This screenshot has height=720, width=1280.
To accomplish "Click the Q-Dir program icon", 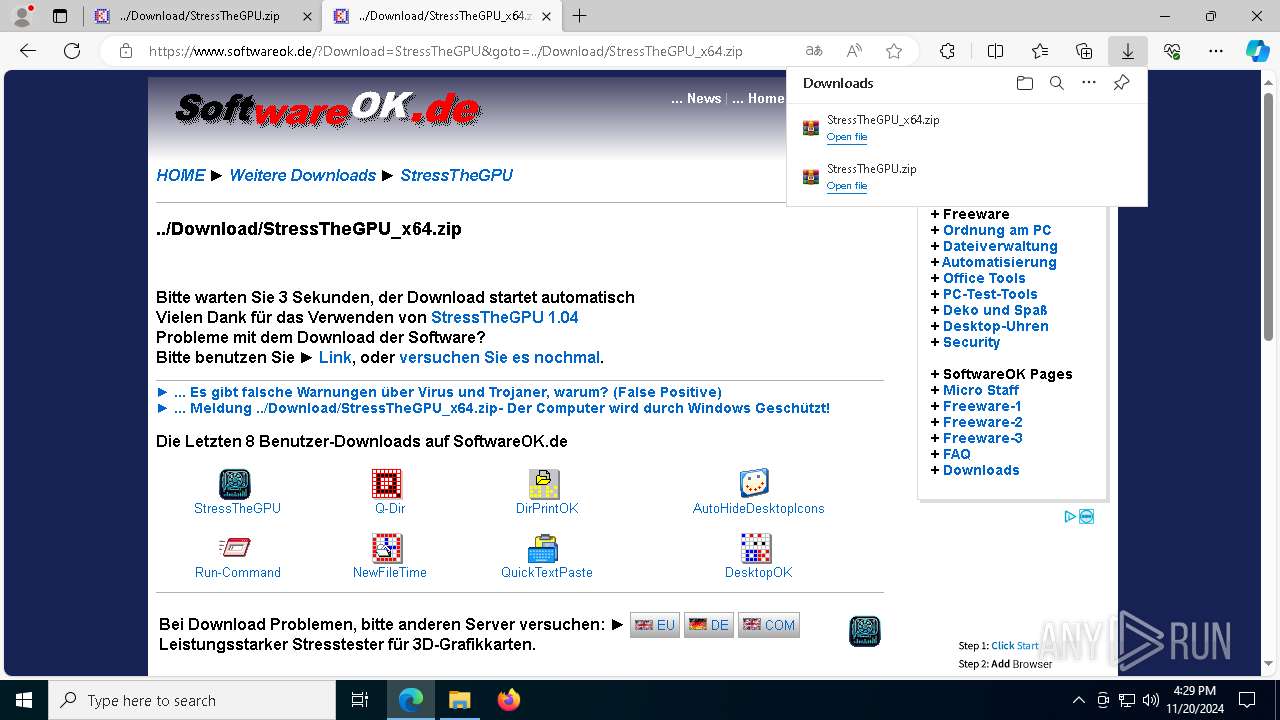I will [387, 484].
